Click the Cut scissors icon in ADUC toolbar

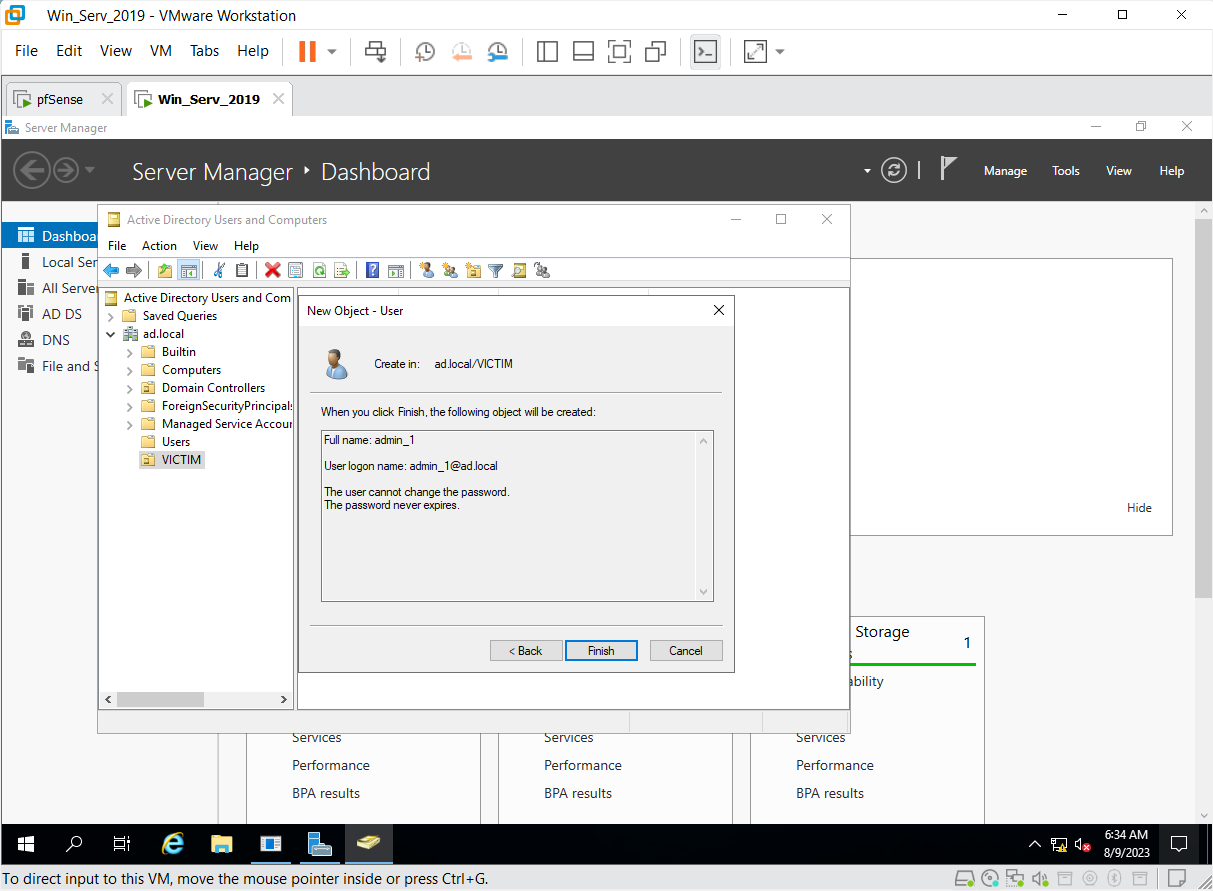pyautogui.click(x=219, y=270)
